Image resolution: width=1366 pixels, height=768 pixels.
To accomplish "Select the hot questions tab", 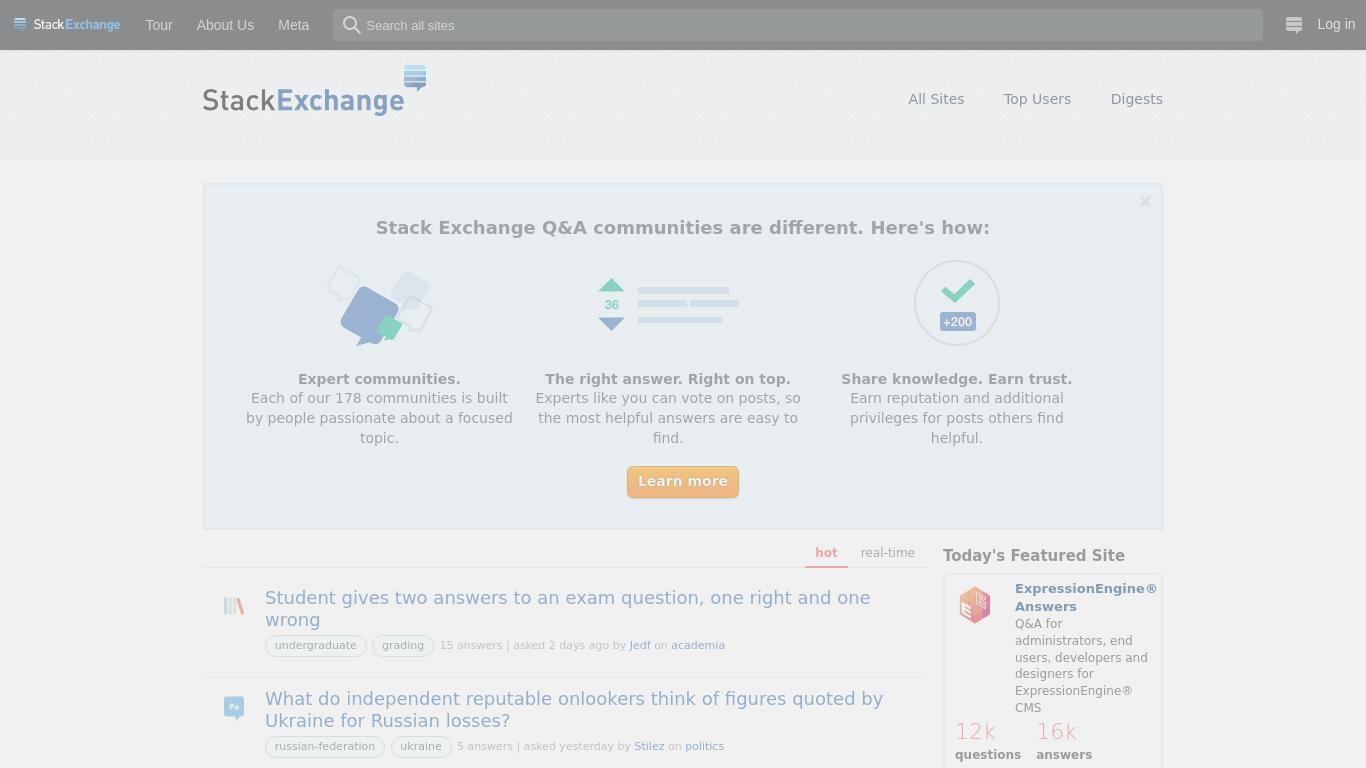I will (x=826, y=553).
